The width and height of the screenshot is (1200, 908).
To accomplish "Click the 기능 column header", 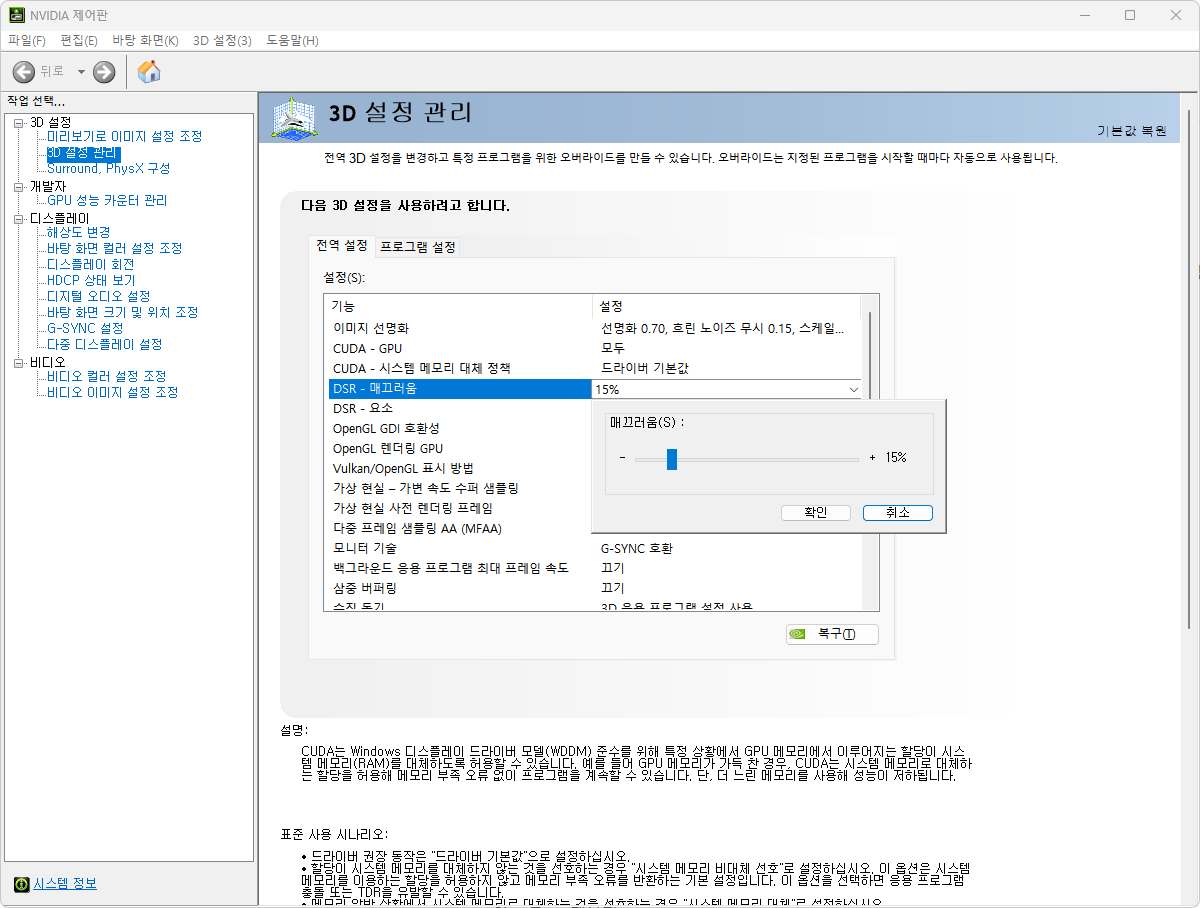I will [x=459, y=306].
